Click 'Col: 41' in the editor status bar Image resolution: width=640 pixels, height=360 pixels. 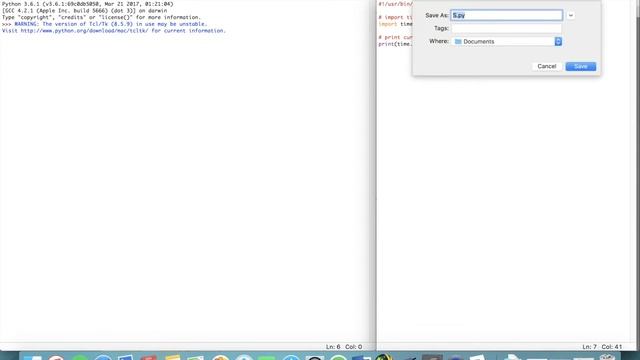pos(611,347)
